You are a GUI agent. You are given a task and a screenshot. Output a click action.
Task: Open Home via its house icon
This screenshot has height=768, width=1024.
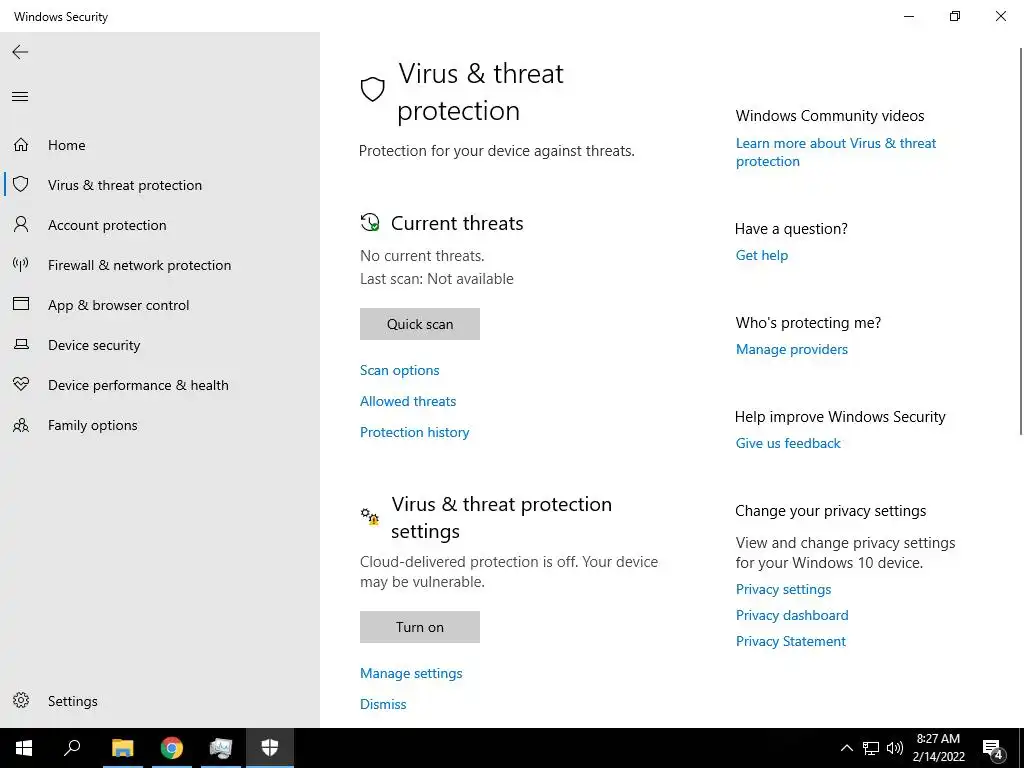click(x=21, y=144)
